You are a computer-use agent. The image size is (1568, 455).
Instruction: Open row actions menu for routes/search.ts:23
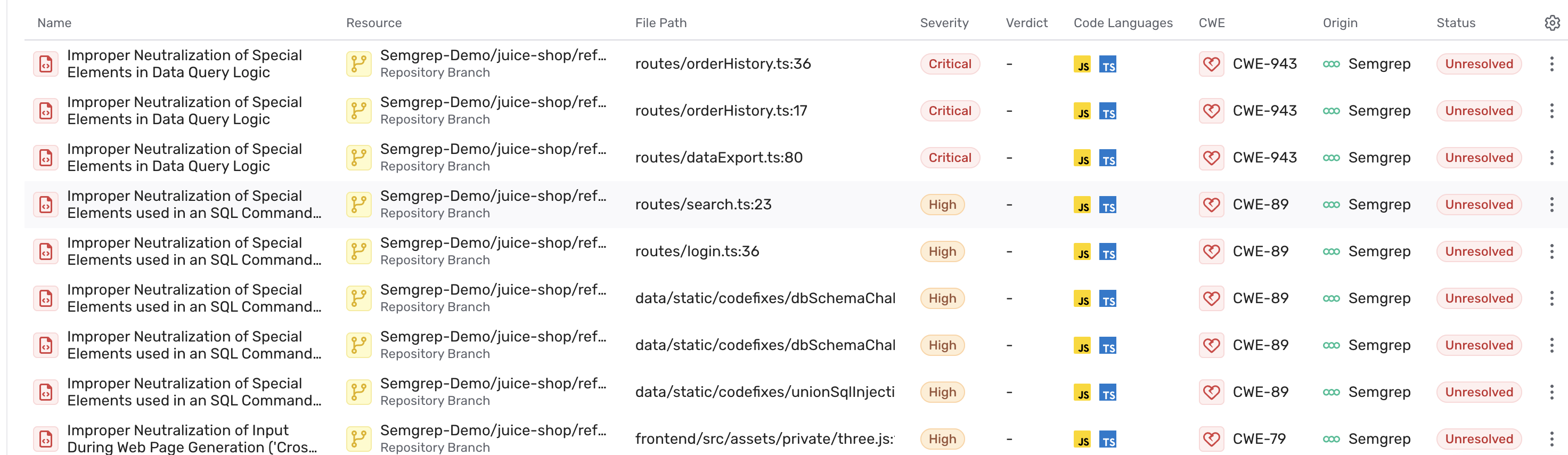pos(1551,205)
